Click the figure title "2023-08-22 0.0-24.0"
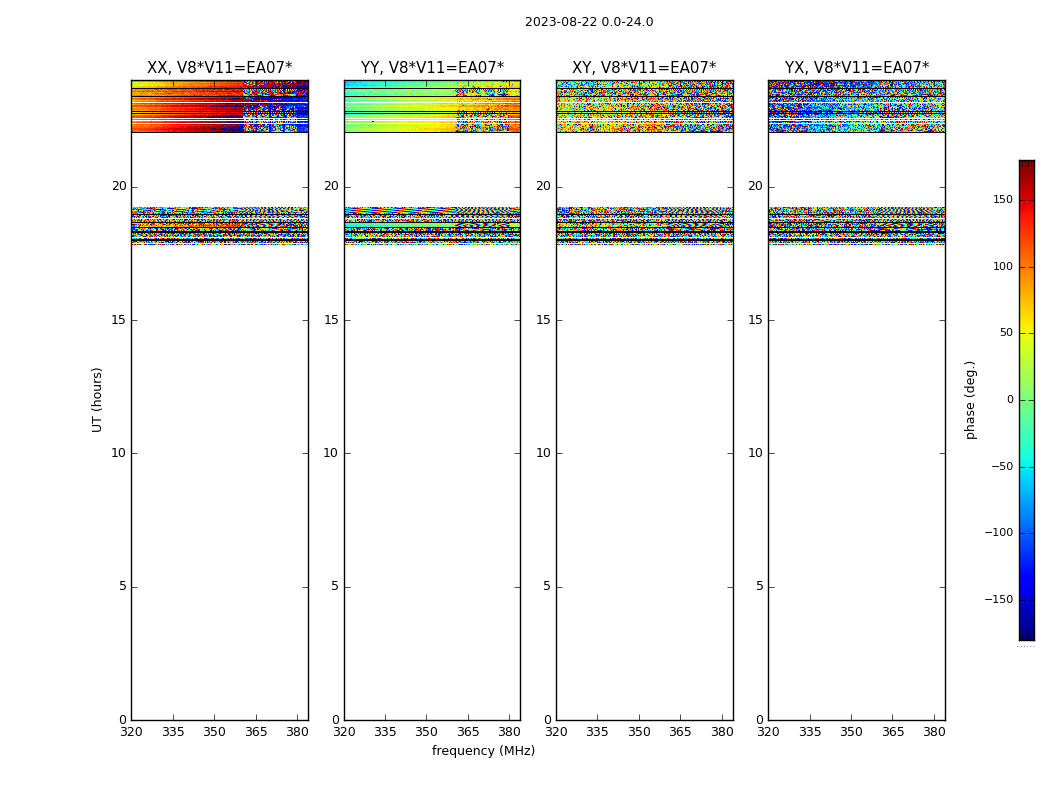 coord(589,22)
